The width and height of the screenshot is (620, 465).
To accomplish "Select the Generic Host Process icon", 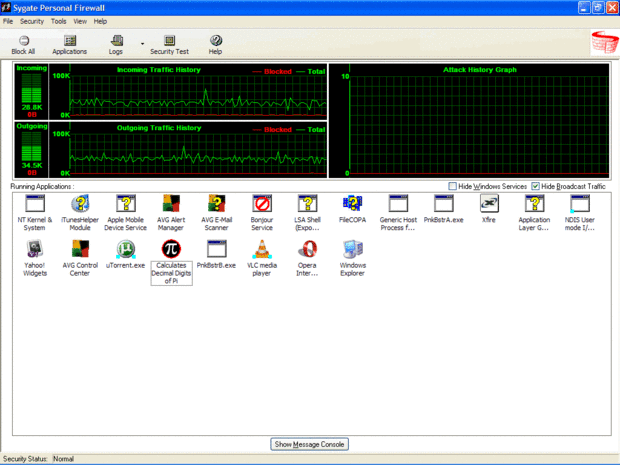I will point(398,204).
